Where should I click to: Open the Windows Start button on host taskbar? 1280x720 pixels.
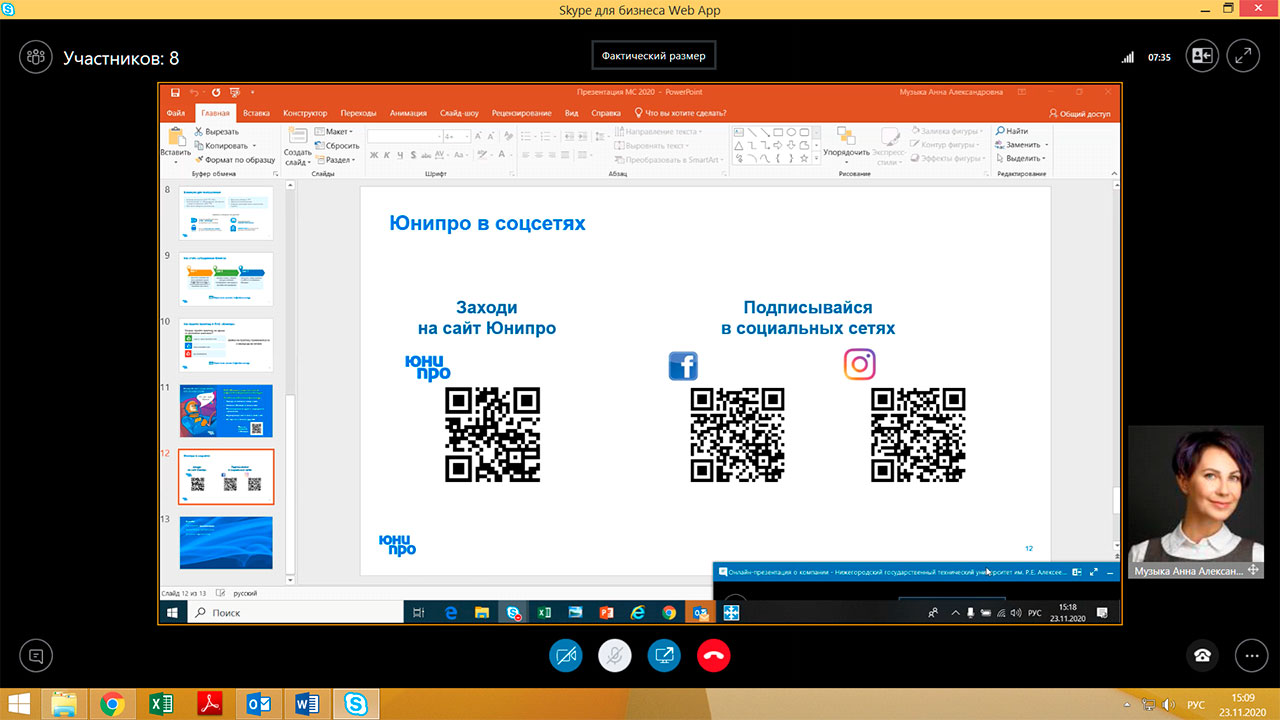pyautogui.click(x=18, y=704)
